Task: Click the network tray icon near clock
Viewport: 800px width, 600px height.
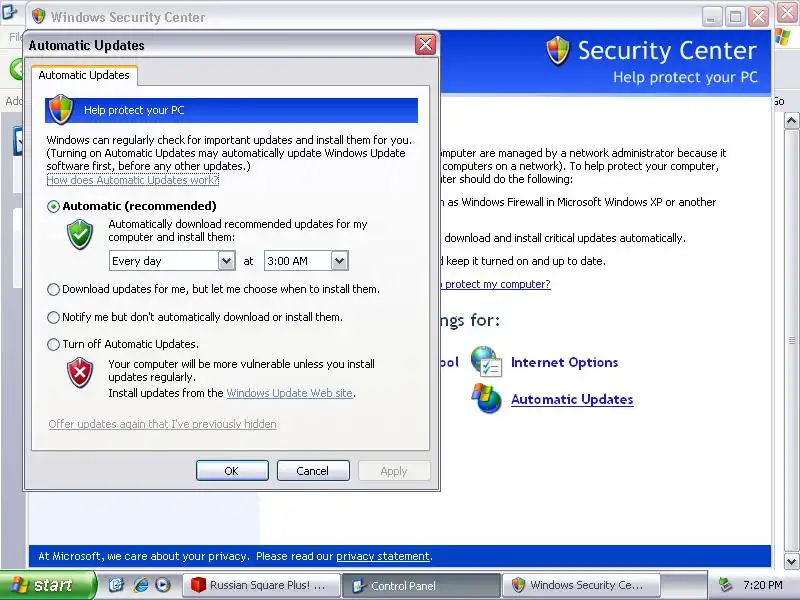Action: click(724, 585)
